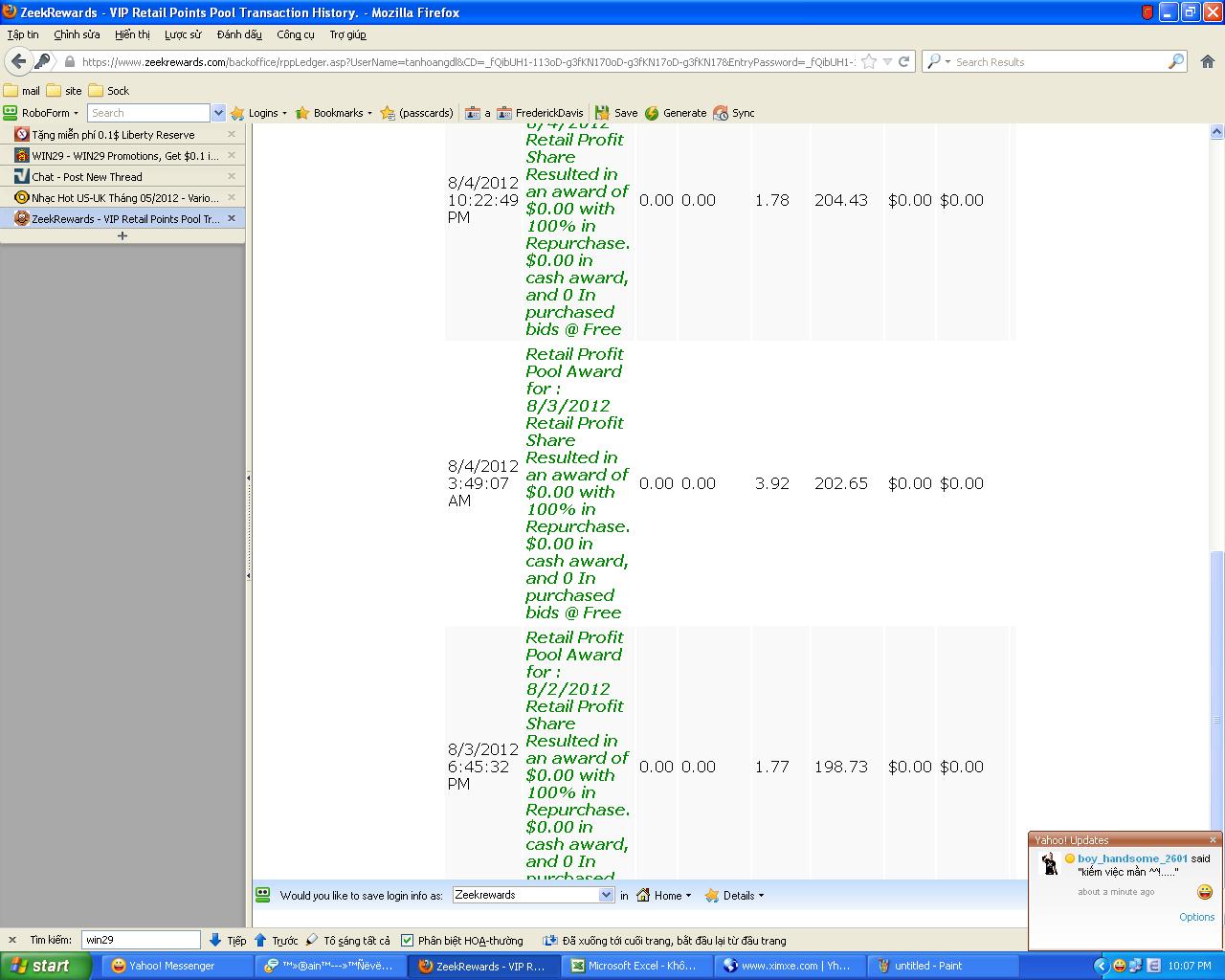Close the find bar
Screen dimensions: 1225x980
point(12,940)
